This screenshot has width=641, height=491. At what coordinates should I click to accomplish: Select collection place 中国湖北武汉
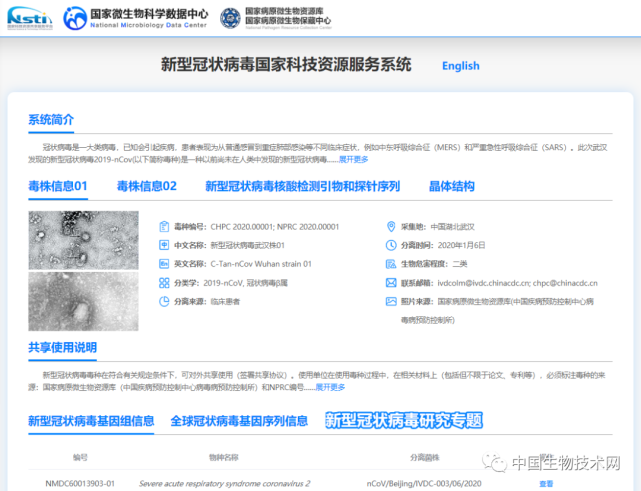point(453,227)
